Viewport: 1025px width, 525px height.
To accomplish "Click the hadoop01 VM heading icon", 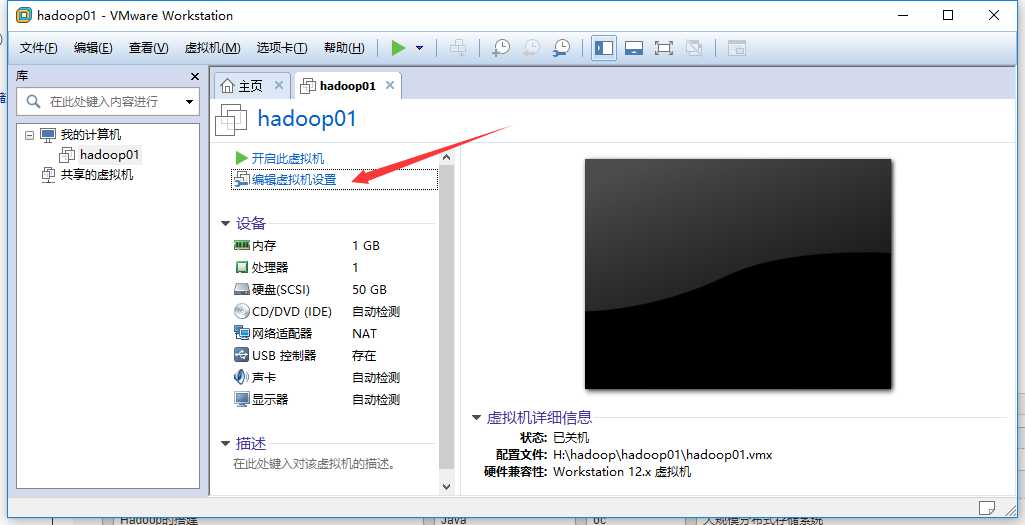I will 231,120.
